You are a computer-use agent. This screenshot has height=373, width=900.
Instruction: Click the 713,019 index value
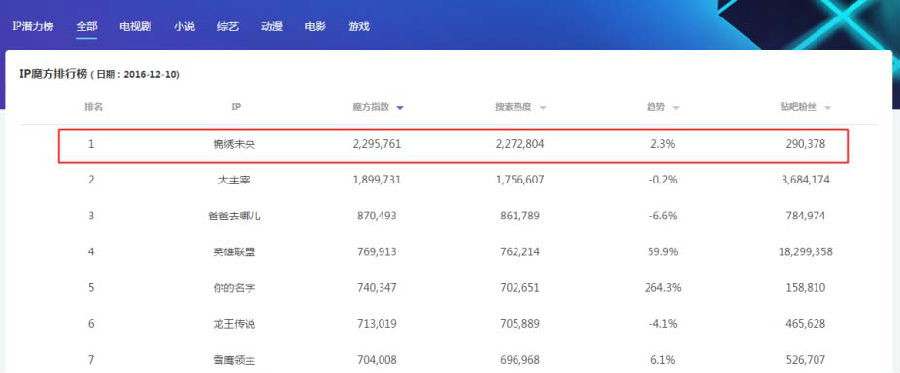click(377, 324)
